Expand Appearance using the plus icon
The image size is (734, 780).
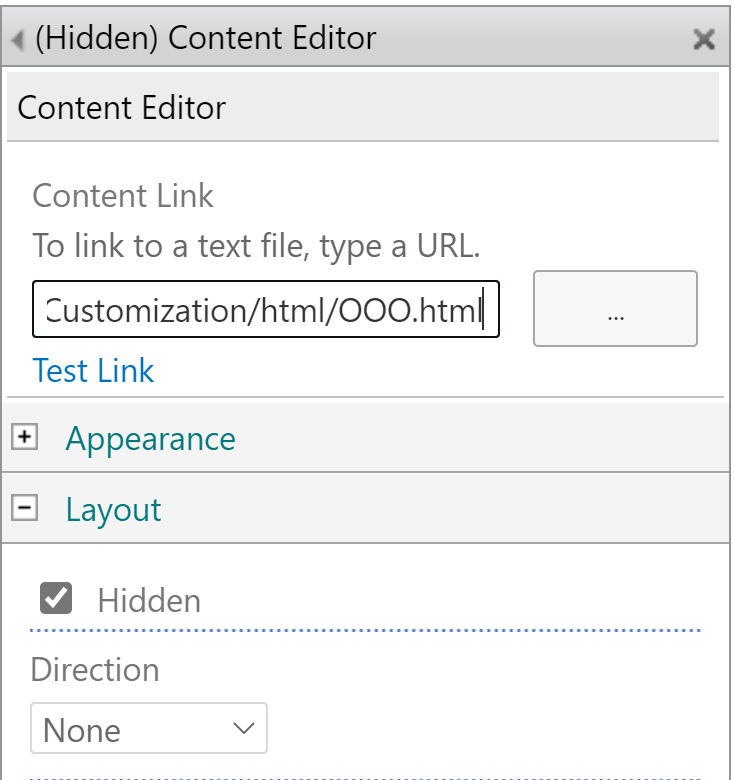click(25, 438)
